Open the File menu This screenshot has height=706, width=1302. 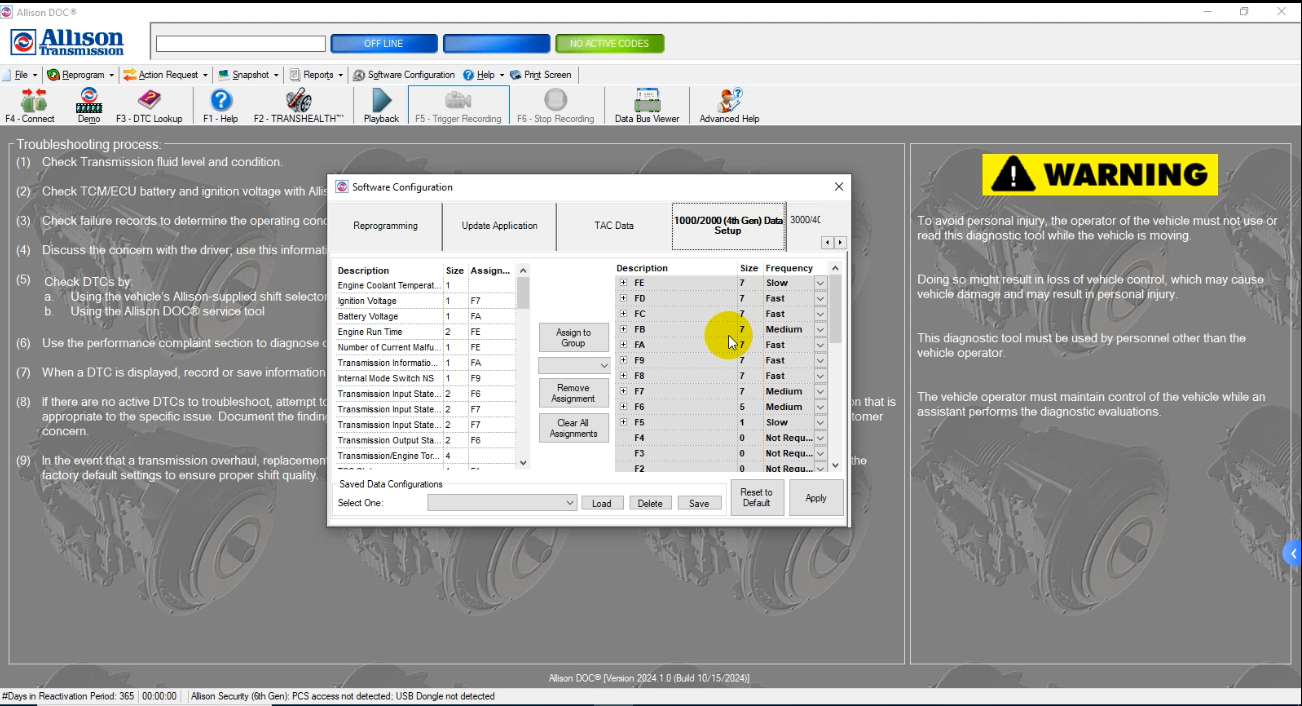20,75
